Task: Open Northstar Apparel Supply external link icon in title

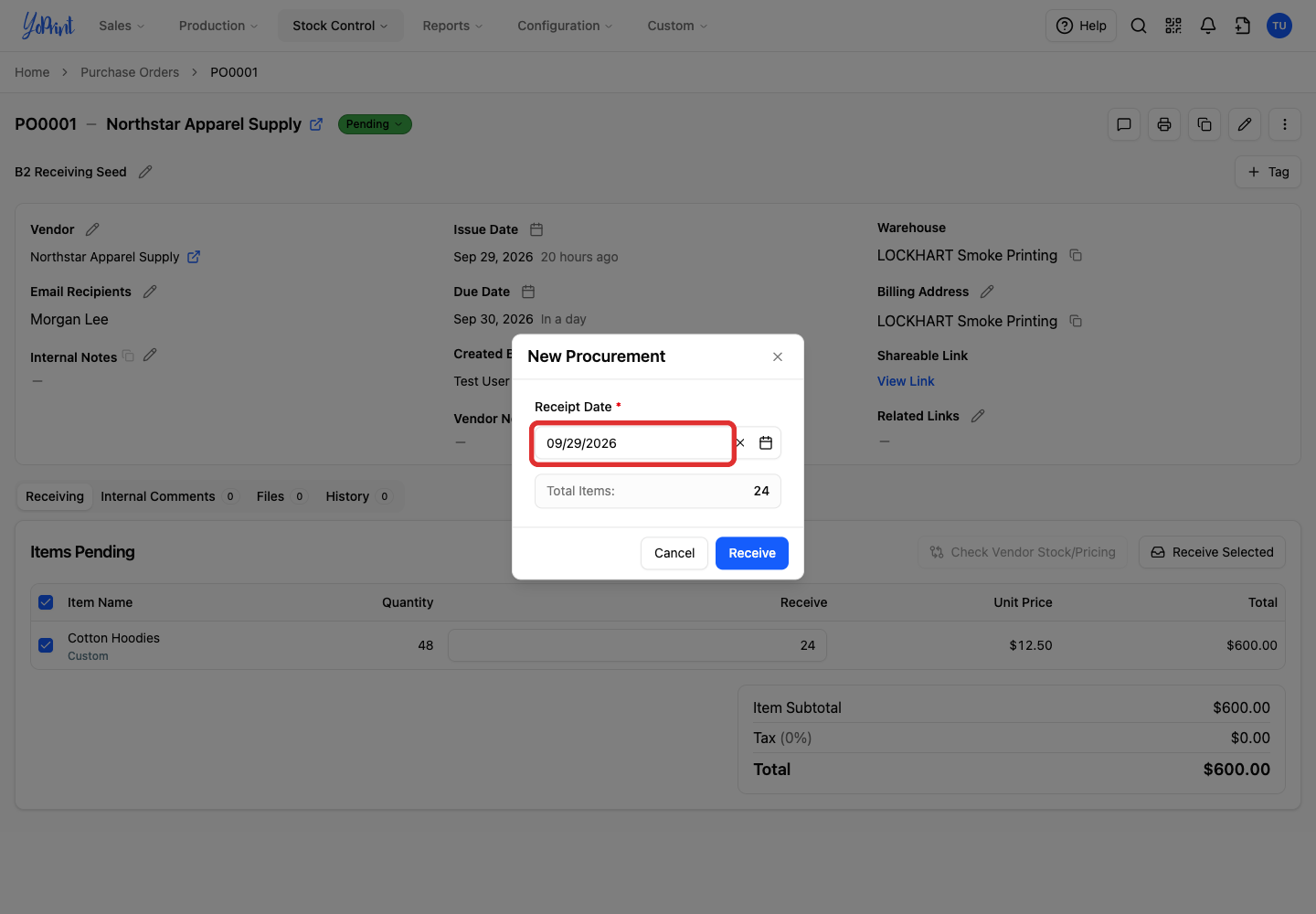Action: 316,124
